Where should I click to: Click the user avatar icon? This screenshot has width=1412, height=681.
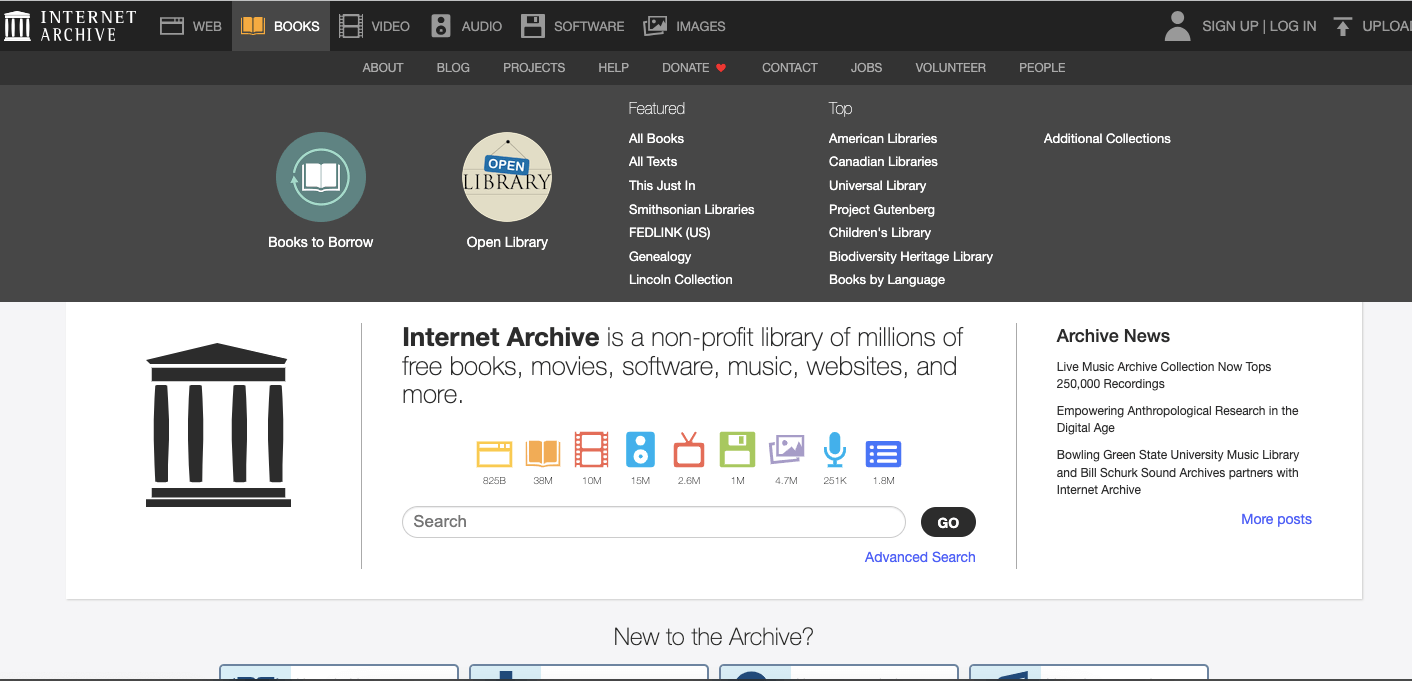[x=1178, y=26]
